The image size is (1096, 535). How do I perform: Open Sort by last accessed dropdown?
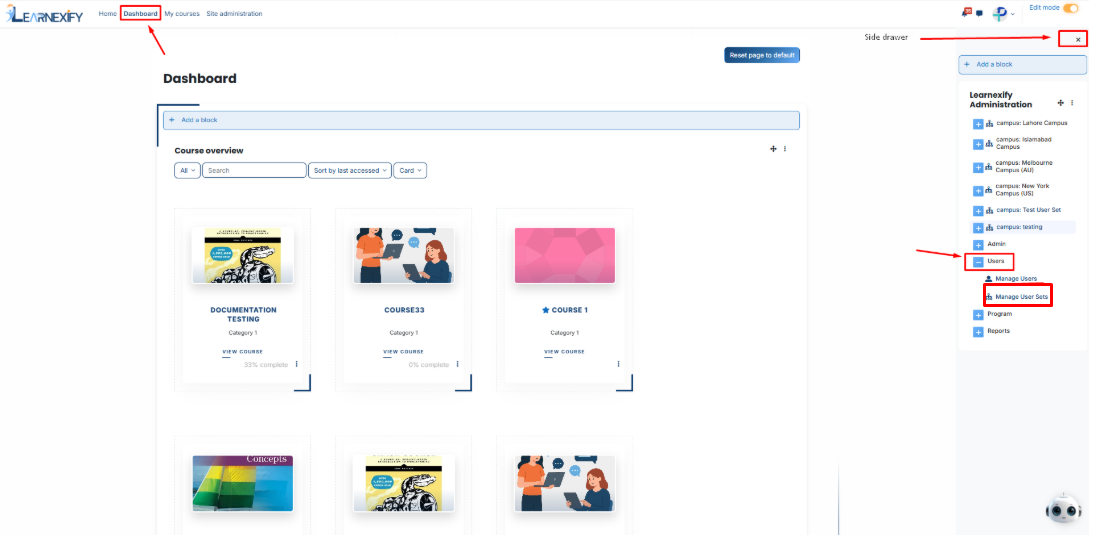pos(350,171)
